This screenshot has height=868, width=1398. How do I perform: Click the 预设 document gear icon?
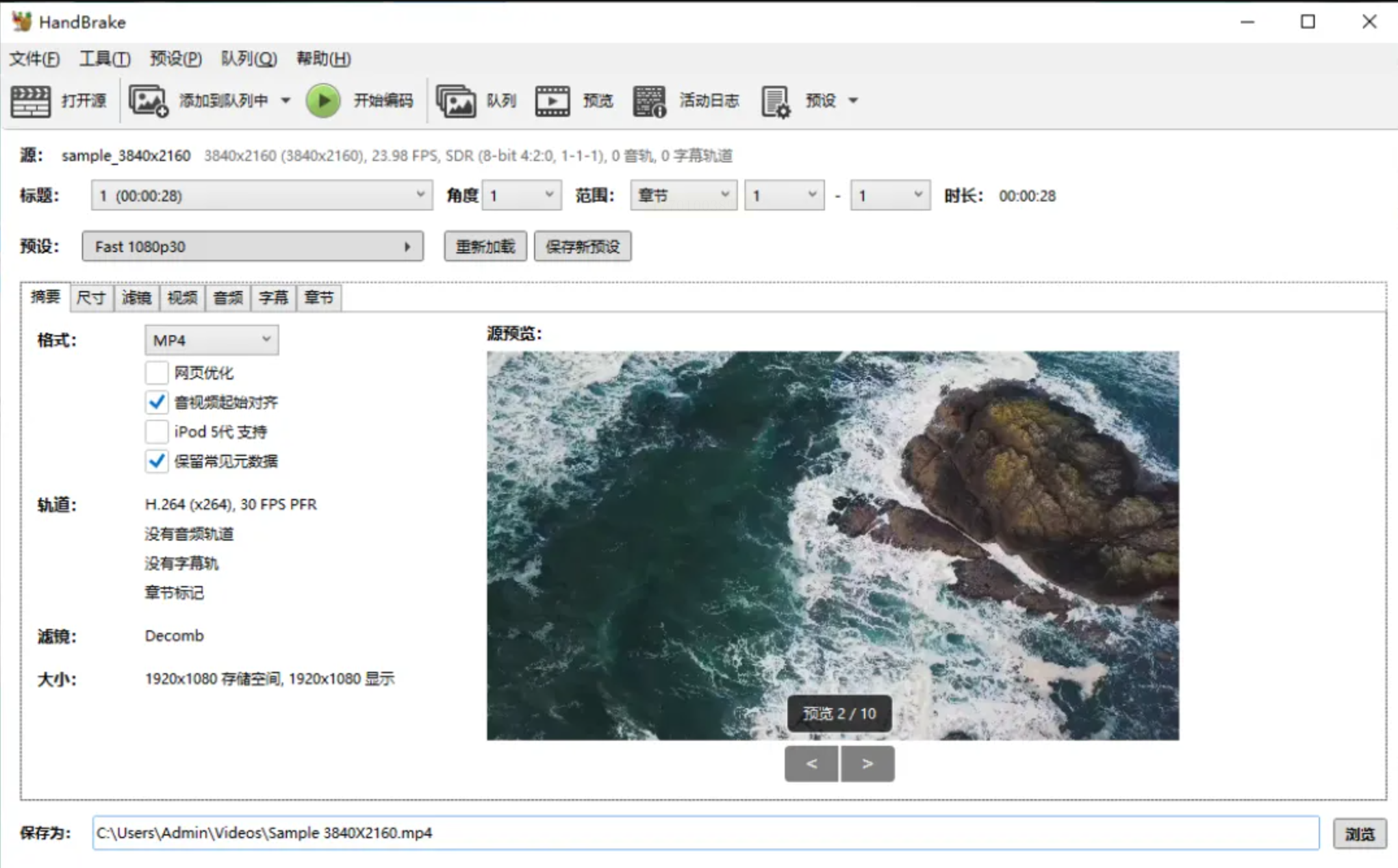click(x=776, y=101)
